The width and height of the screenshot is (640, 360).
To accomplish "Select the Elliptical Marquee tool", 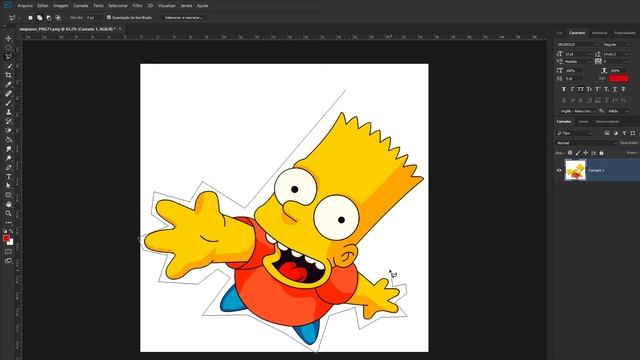I will coord(8,48).
